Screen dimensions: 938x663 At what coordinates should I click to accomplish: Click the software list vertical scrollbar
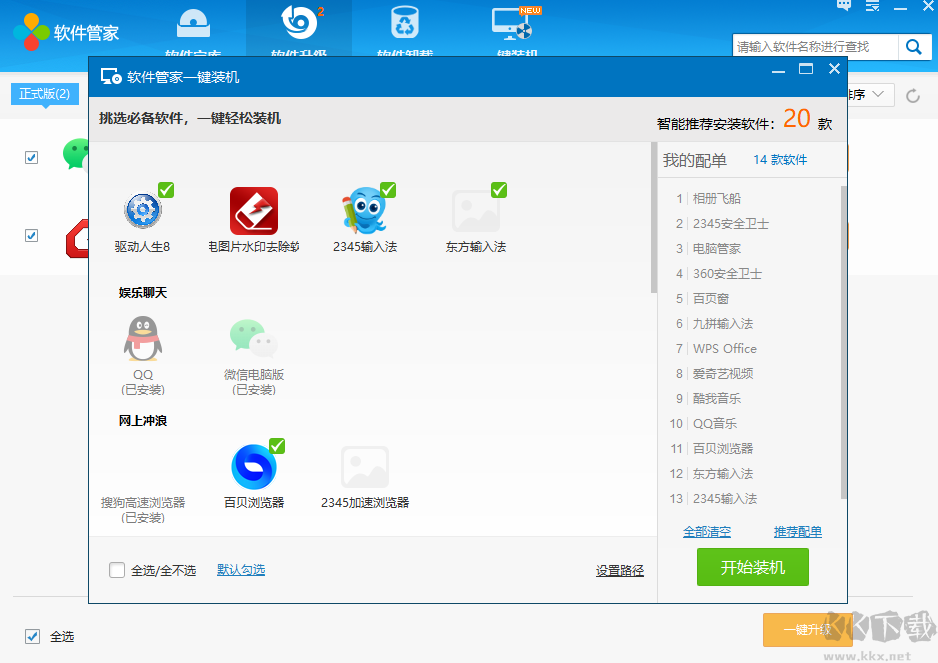(654, 218)
